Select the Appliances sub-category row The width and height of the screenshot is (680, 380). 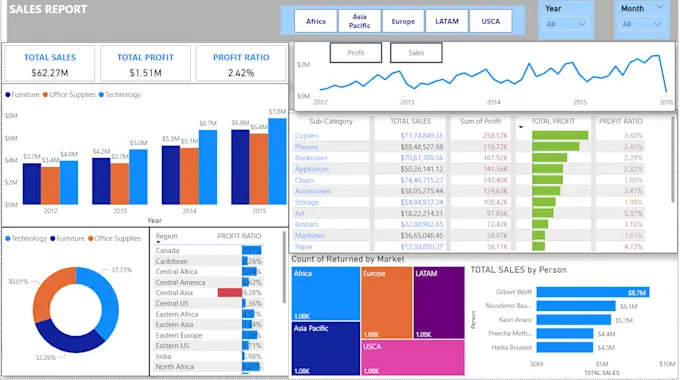468,169
